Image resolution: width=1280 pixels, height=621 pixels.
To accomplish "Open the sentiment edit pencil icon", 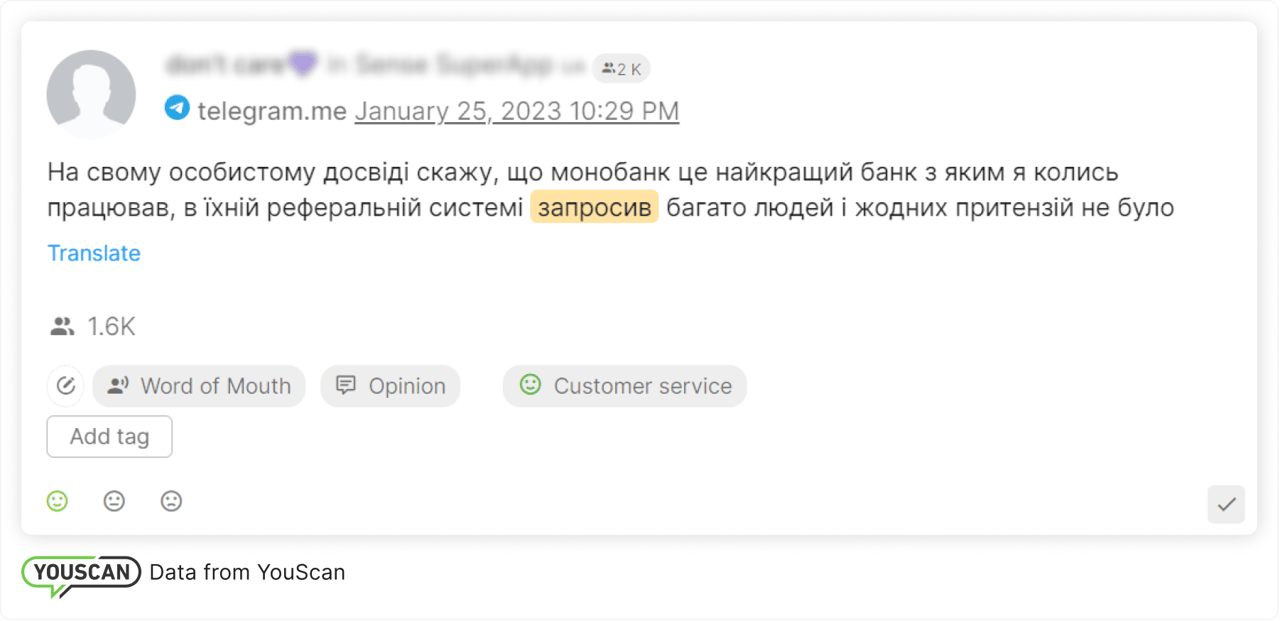I will (65, 385).
